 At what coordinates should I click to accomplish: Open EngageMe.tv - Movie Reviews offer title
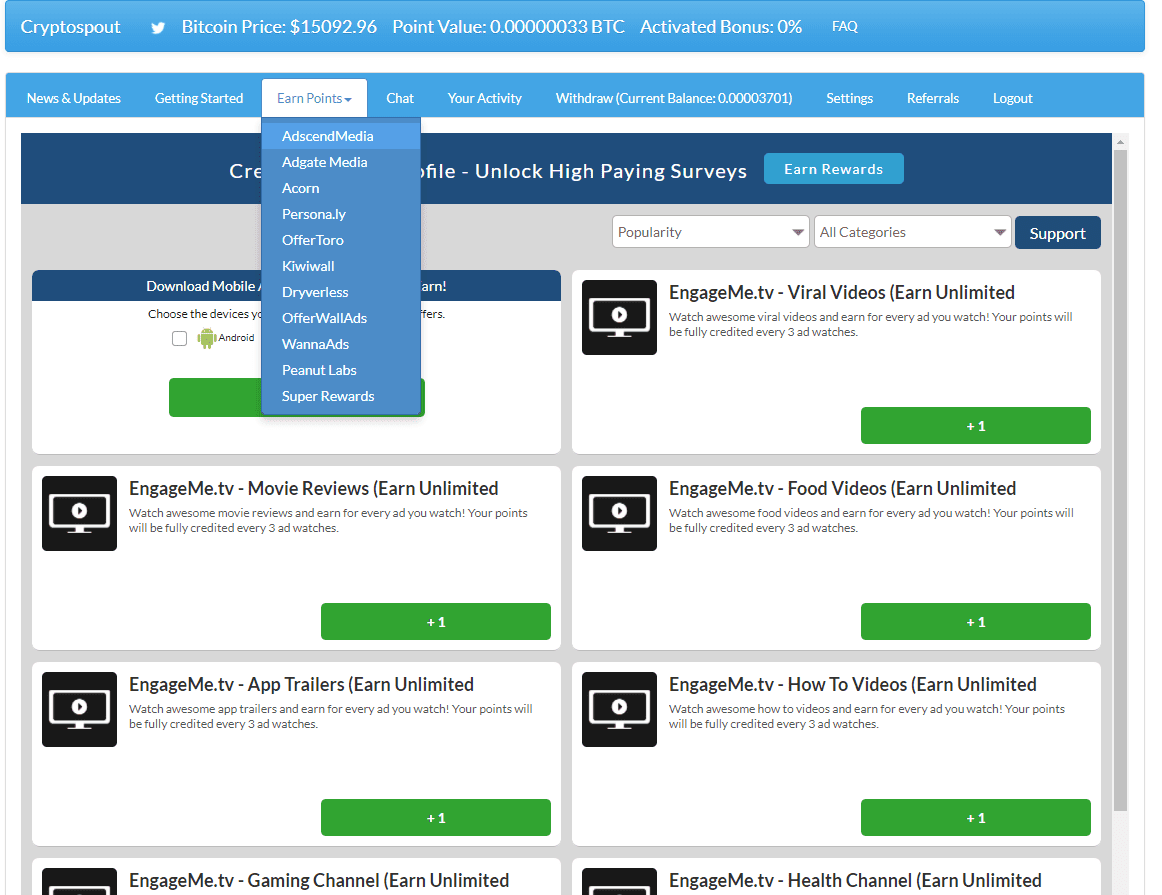click(x=313, y=489)
